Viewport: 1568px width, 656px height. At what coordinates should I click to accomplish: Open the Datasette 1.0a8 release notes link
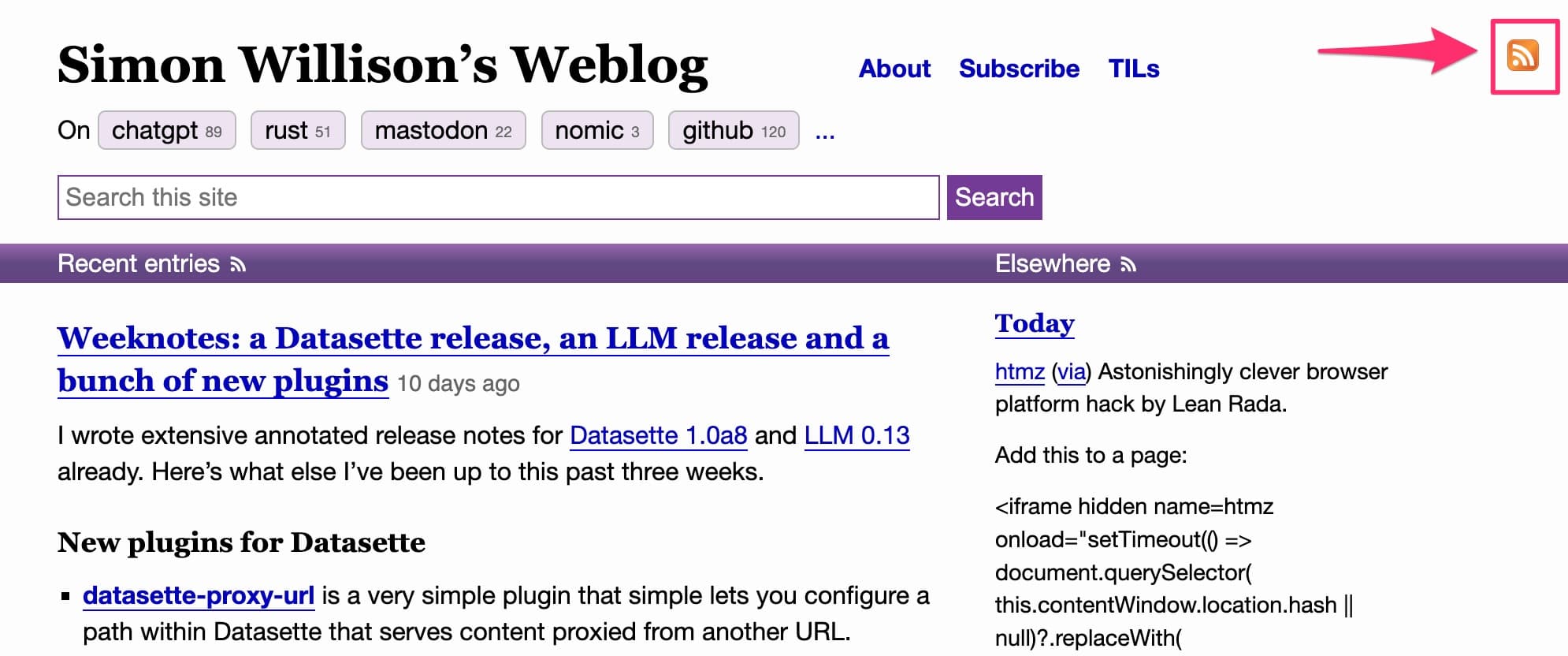pos(659,435)
